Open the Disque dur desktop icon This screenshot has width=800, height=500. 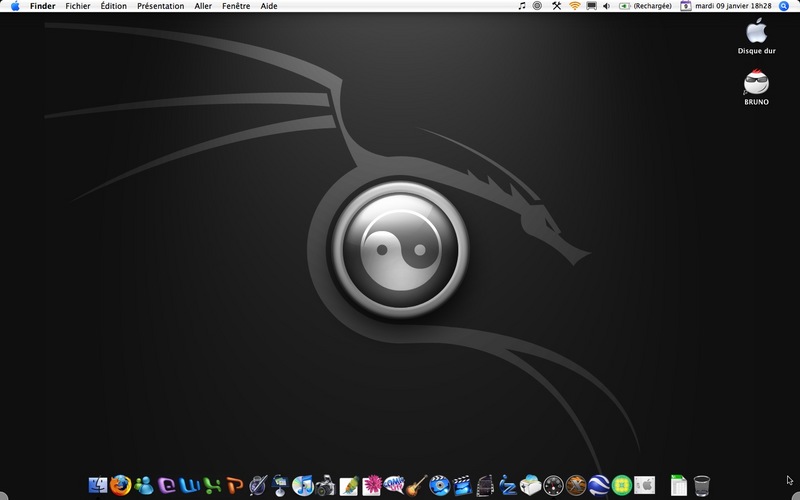pyautogui.click(x=757, y=36)
